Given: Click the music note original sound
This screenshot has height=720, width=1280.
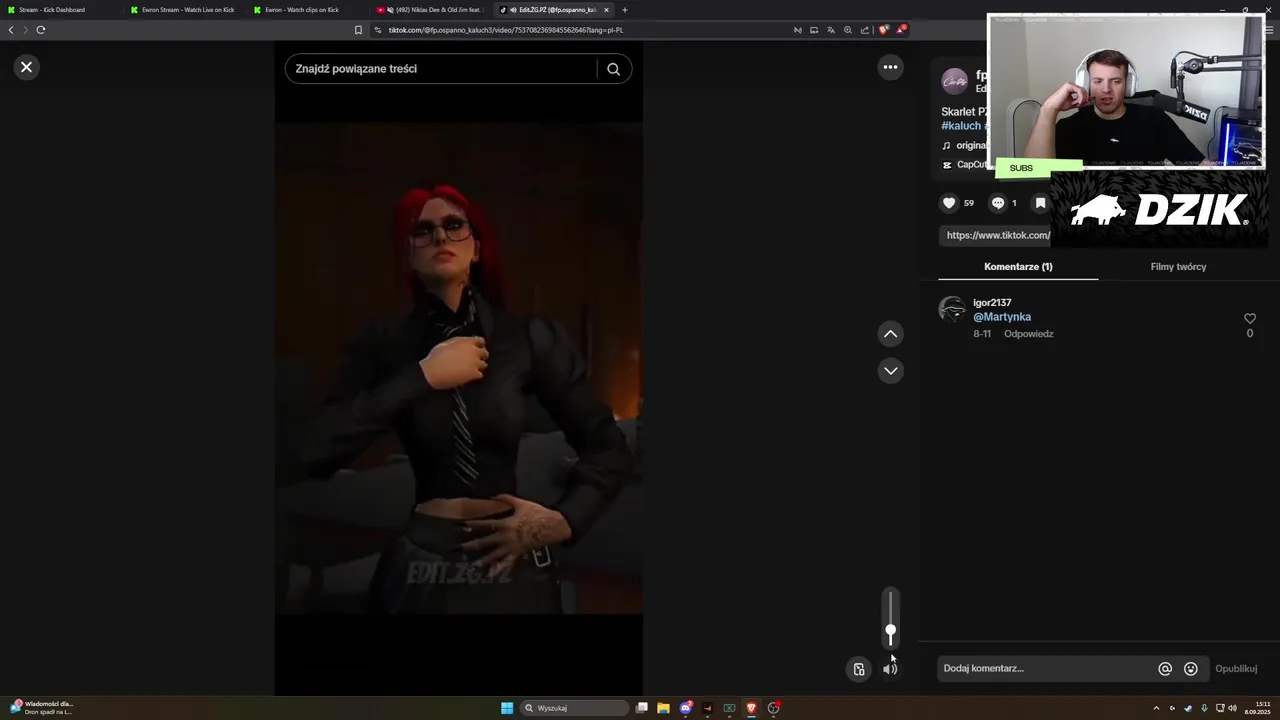Looking at the screenshot, I should (946, 145).
